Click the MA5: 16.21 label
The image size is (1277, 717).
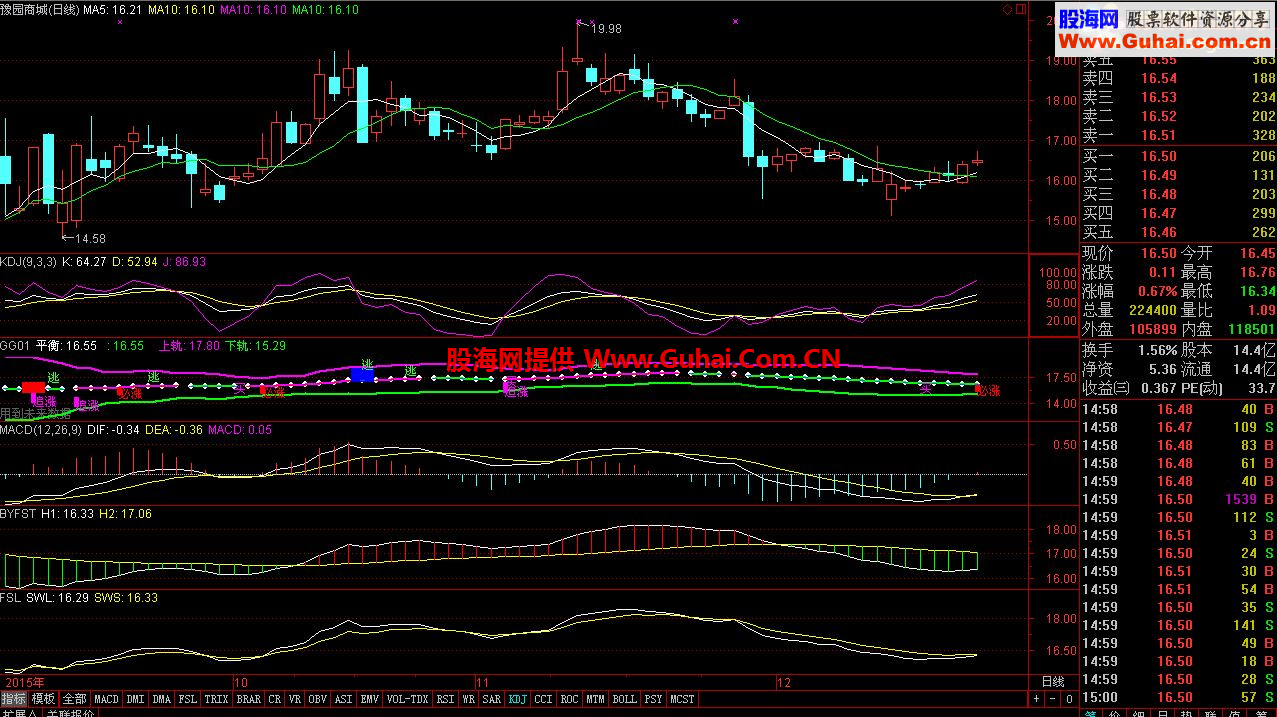(x=111, y=9)
